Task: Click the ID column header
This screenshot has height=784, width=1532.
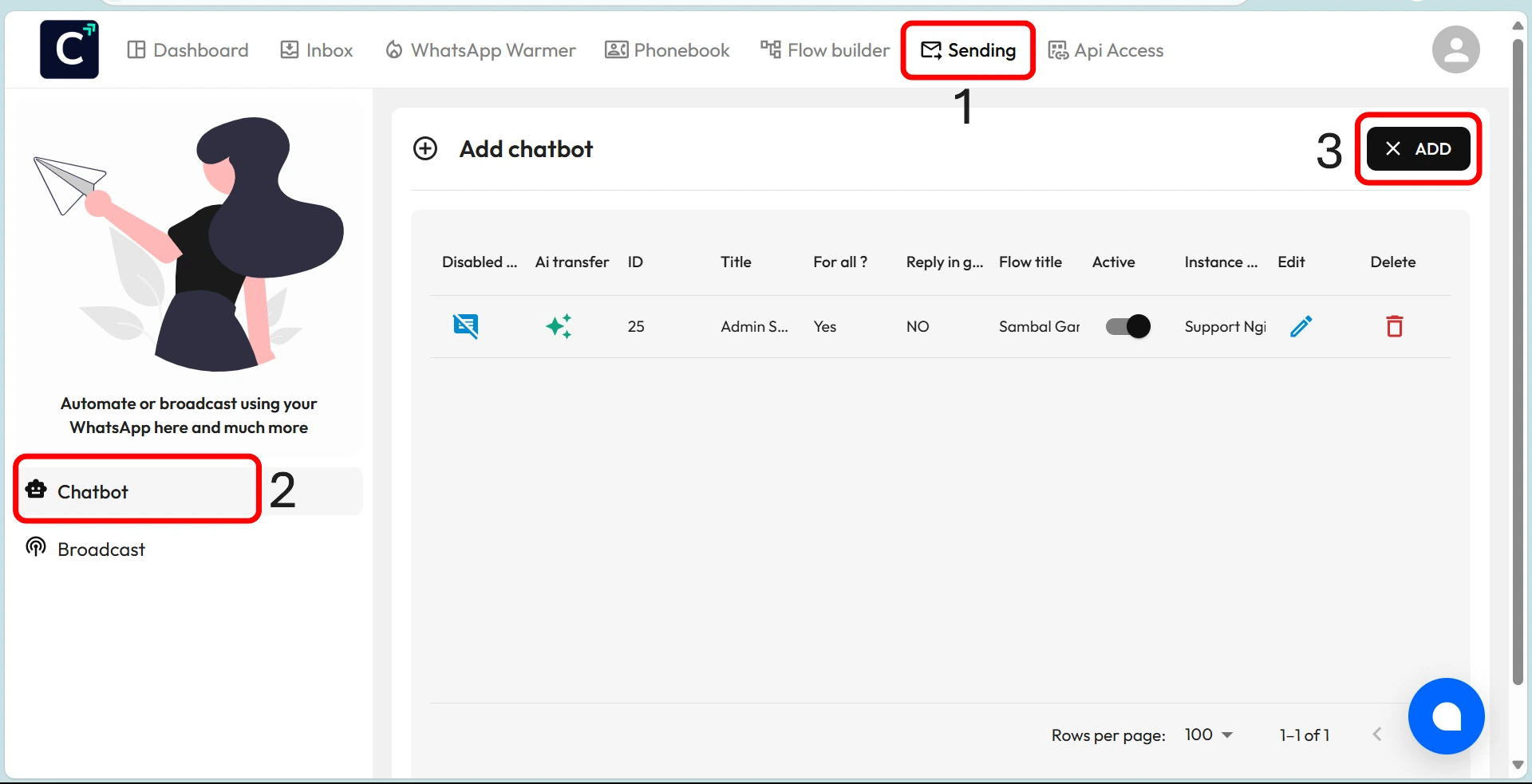Action: 635,262
